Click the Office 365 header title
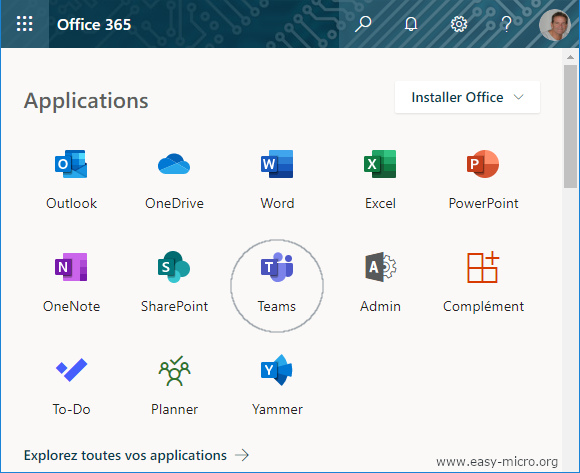 (94, 24)
